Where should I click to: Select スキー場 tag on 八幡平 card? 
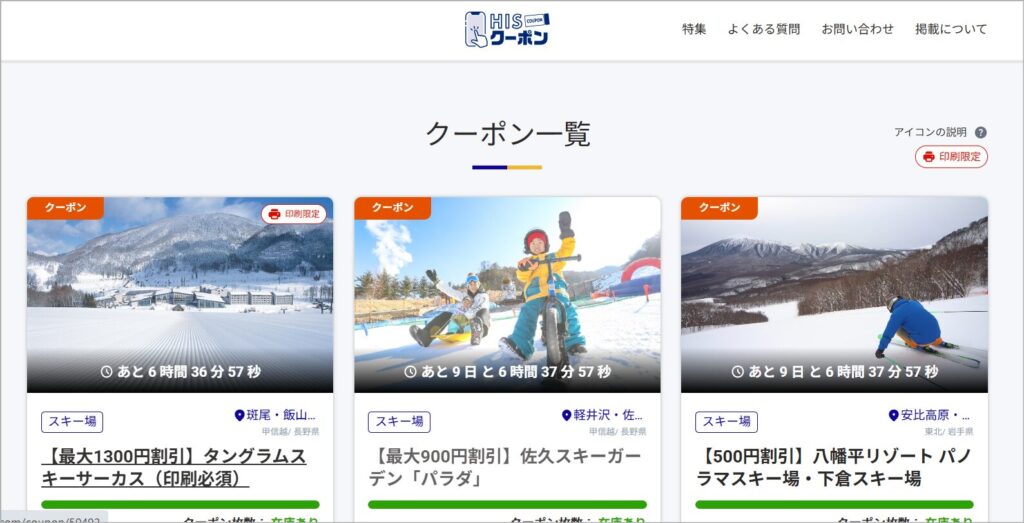726,422
